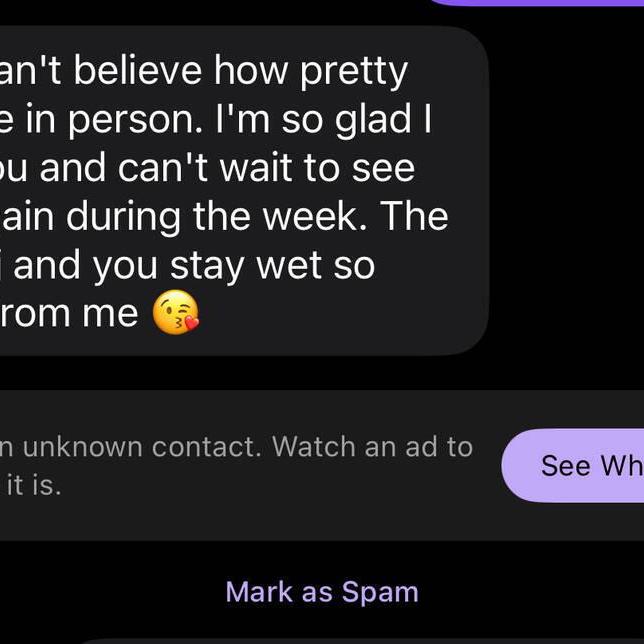Tap the unknown contact notice text
This screenshot has height=644, width=644.
click(236, 466)
